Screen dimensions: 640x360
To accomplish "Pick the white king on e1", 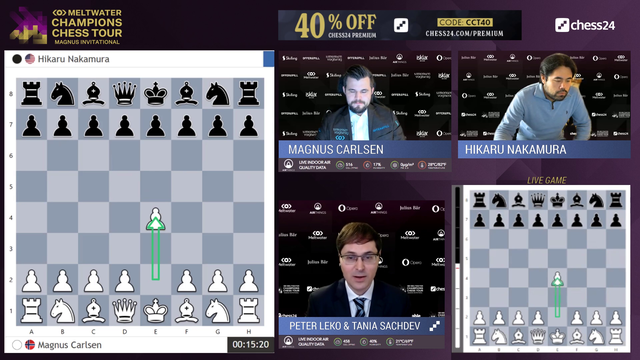I will pyautogui.click(x=156, y=311).
